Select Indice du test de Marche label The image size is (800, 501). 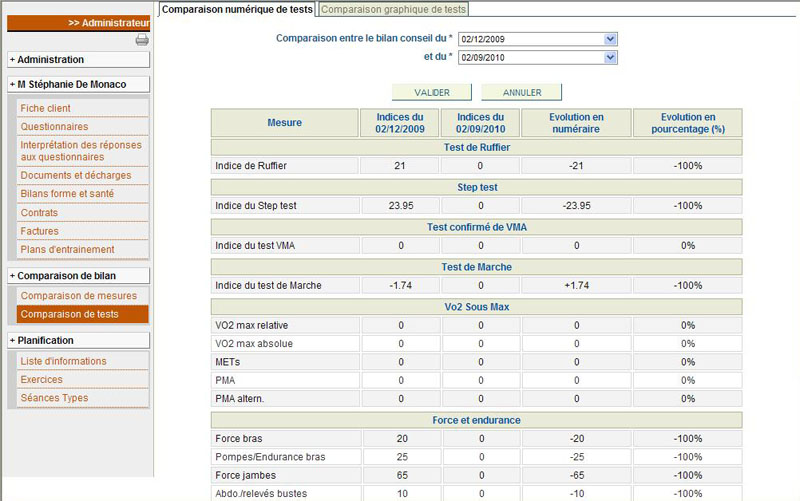(268, 285)
